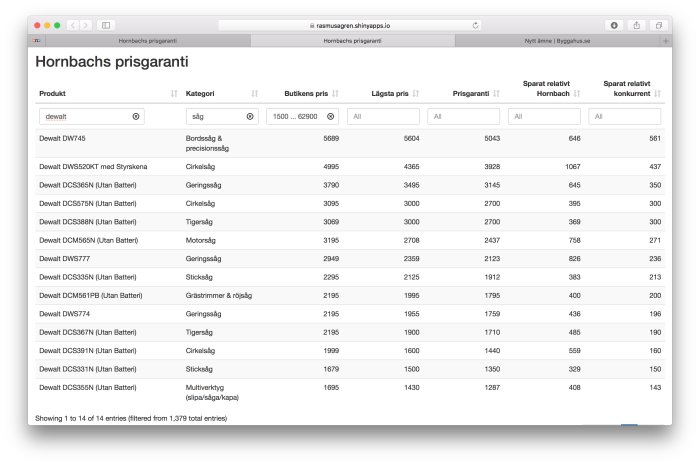Sort by Sparat relativt konkurrent

658,93
